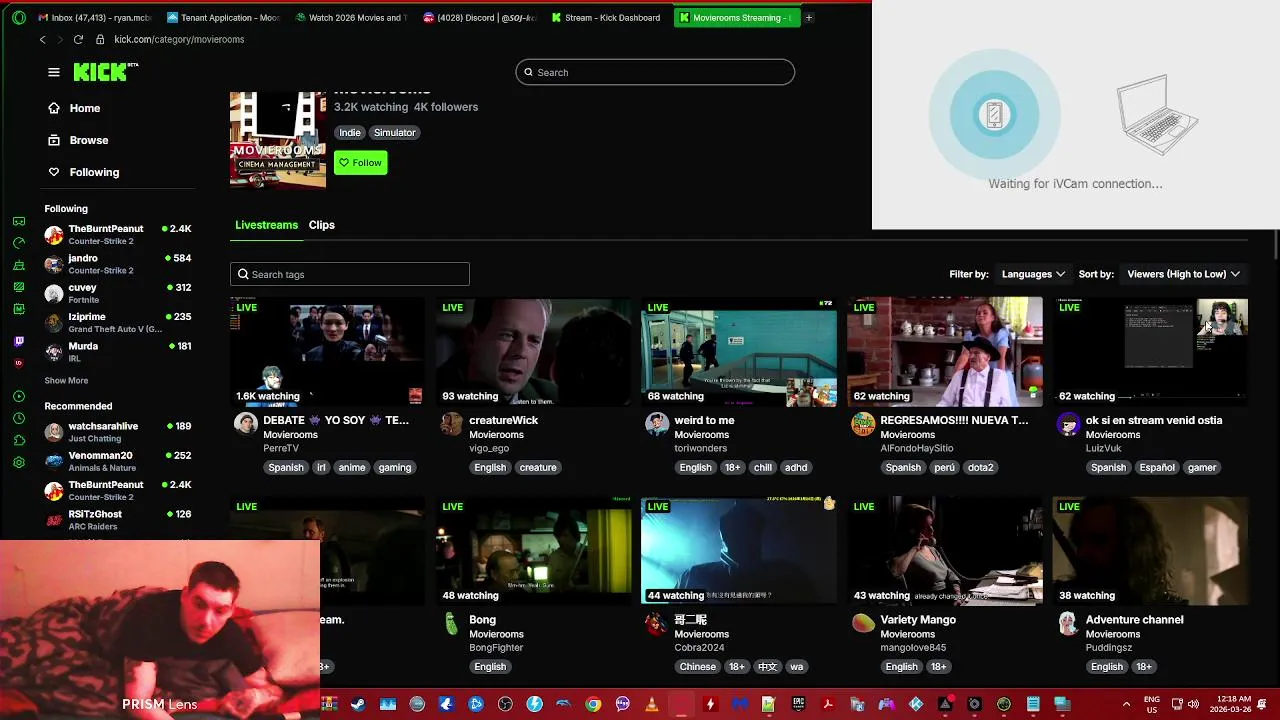Open Following in Kick sidebar
Viewport: 1280px width, 720px height.
pos(84,172)
